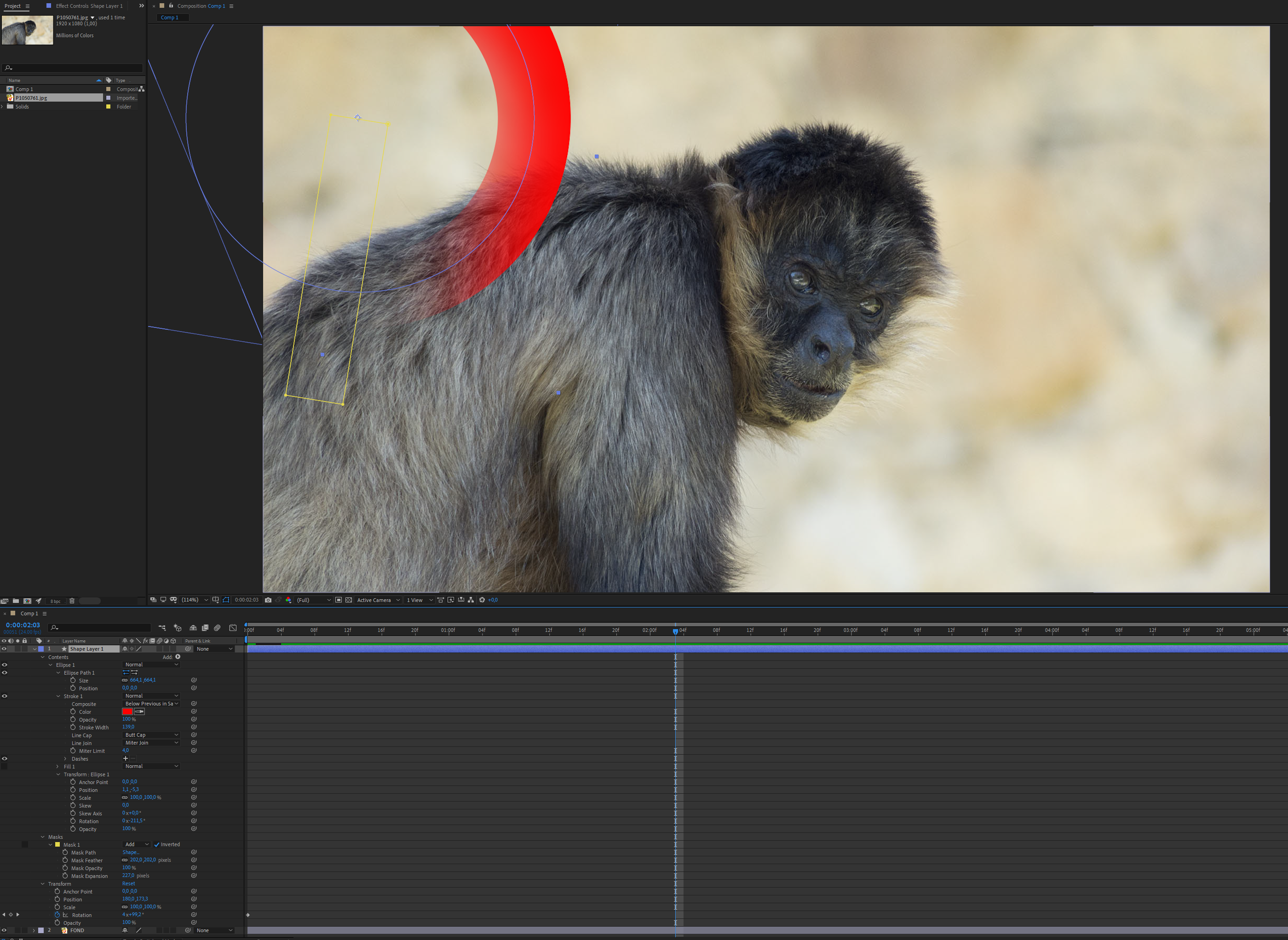Click Reset link for layer Transform

[129, 884]
